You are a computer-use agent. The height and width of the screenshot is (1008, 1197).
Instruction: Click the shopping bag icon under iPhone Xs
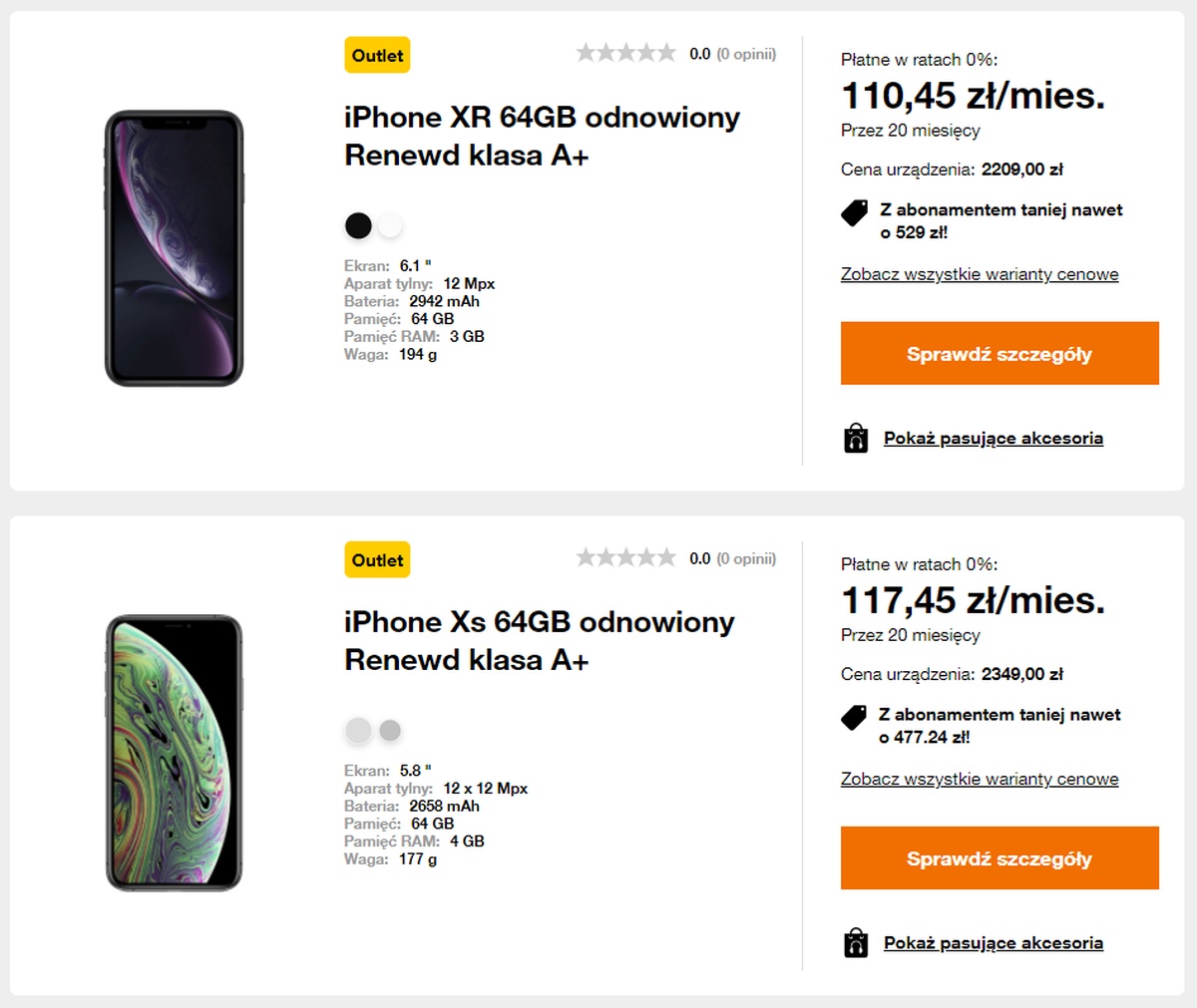(856, 943)
